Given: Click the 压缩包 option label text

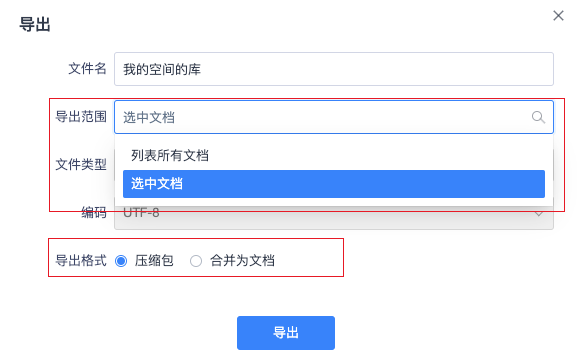Looking at the screenshot, I should click(x=154, y=260).
